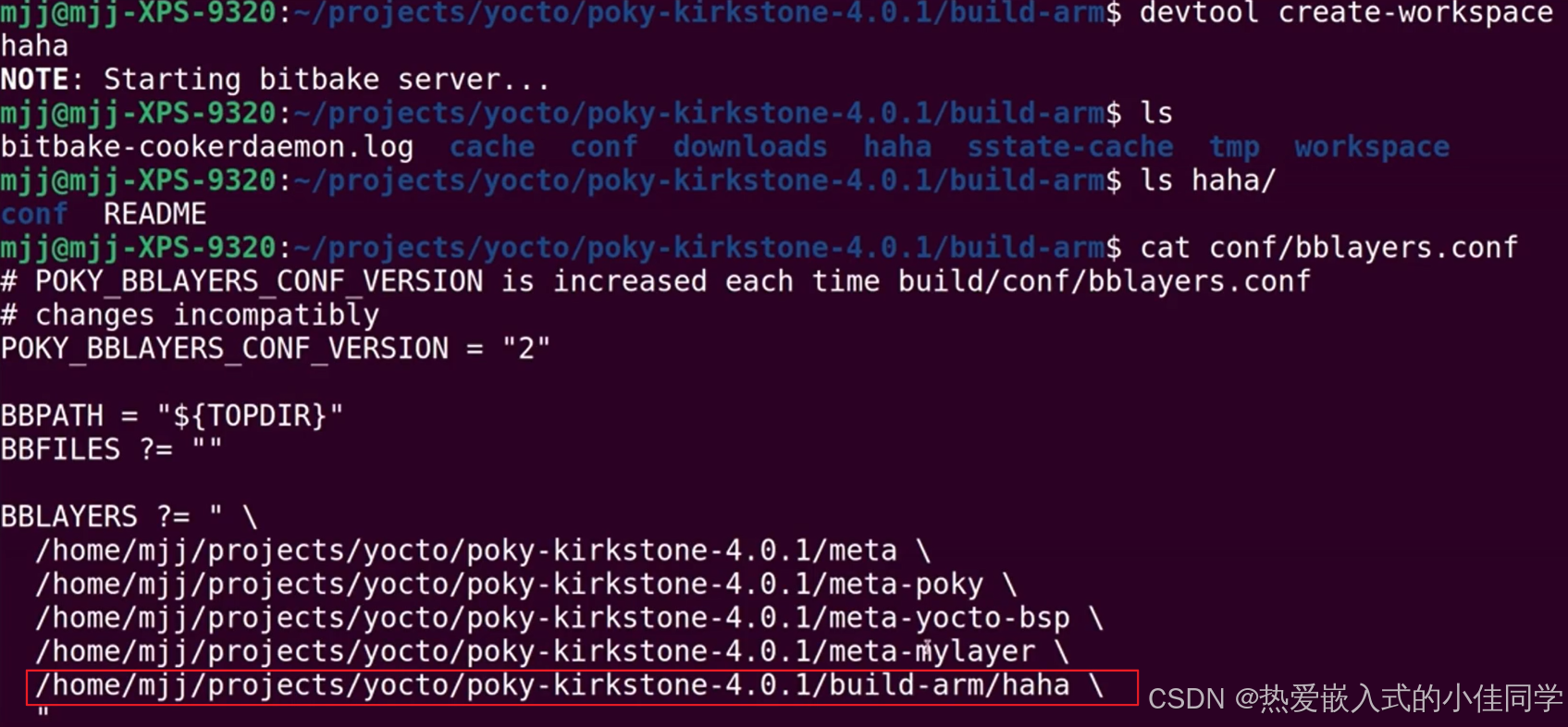
Task: Click the 'tmp' directory name
Action: pos(1234,148)
